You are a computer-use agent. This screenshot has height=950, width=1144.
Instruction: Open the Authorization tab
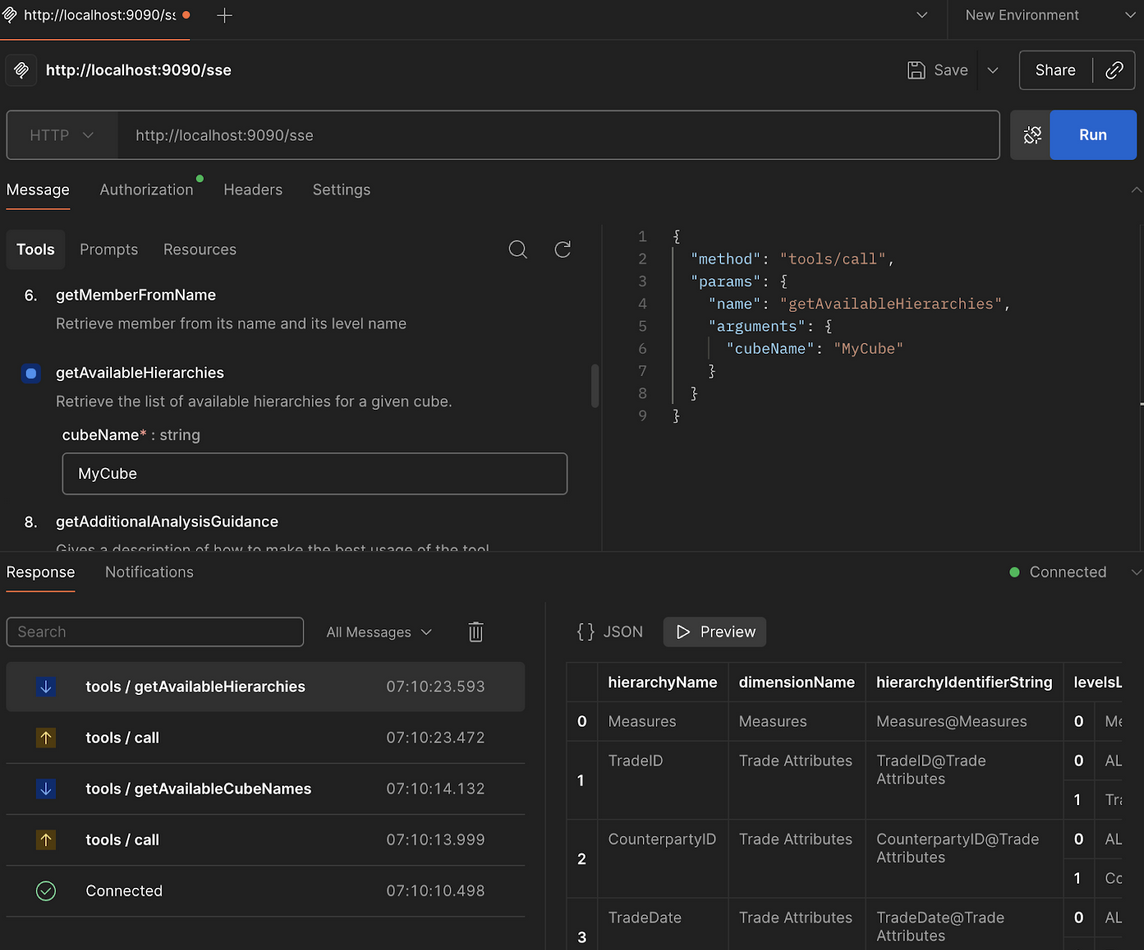(x=147, y=190)
